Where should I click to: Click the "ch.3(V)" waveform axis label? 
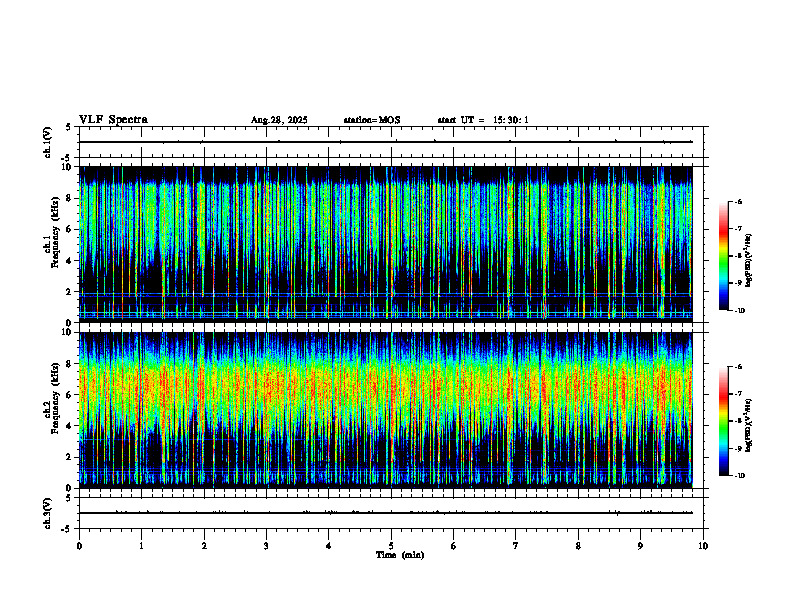pos(48,513)
